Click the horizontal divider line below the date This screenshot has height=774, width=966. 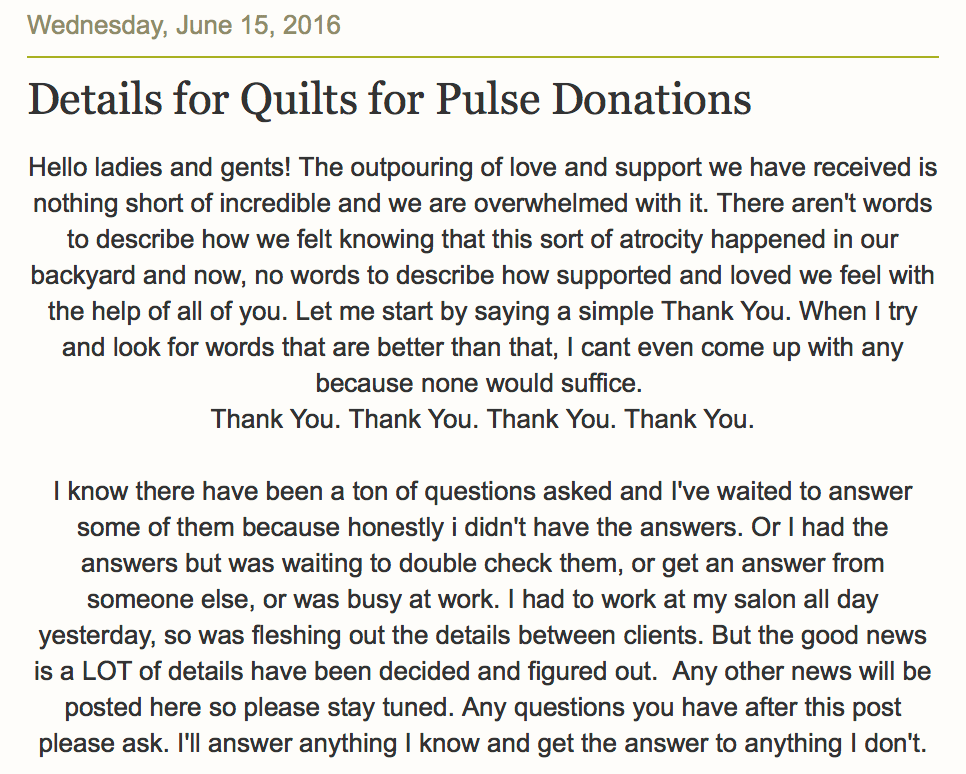(482, 57)
